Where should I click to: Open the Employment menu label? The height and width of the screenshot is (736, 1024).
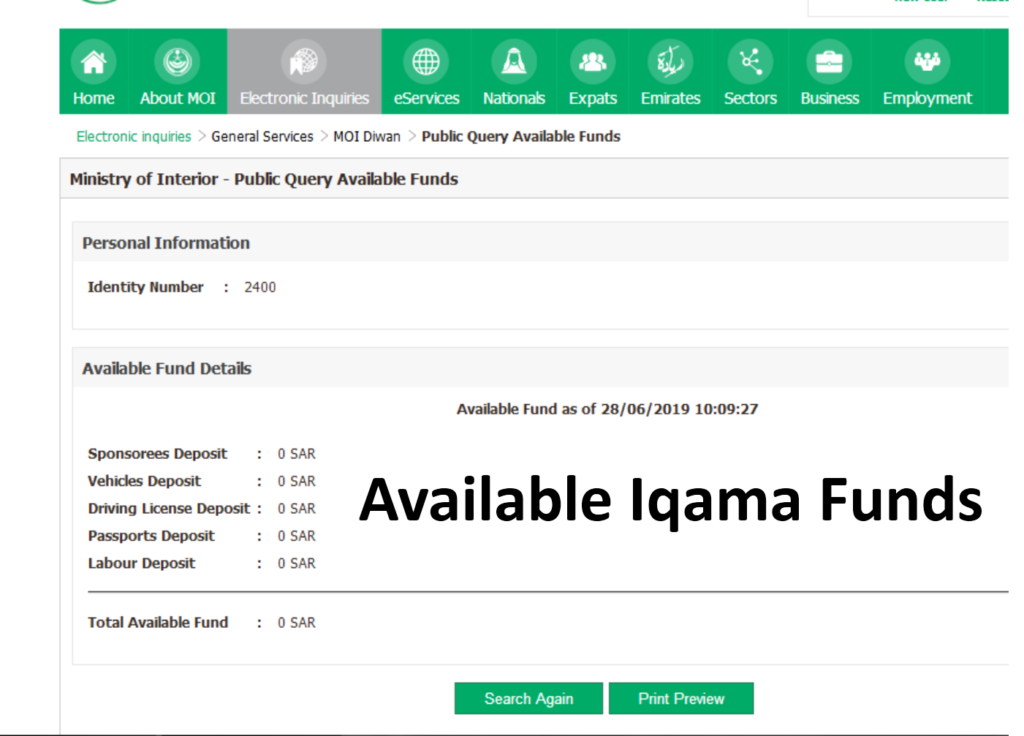[x=927, y=98]
